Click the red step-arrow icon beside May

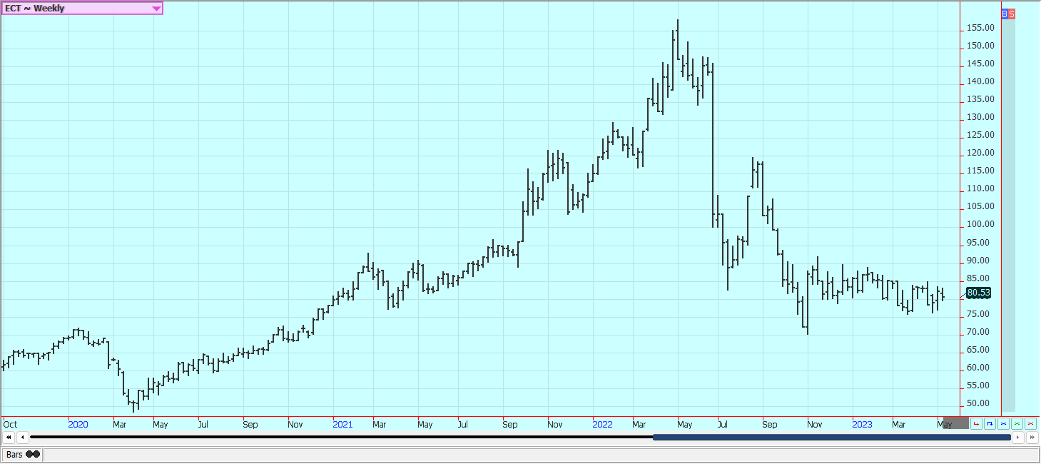point(976,423)
